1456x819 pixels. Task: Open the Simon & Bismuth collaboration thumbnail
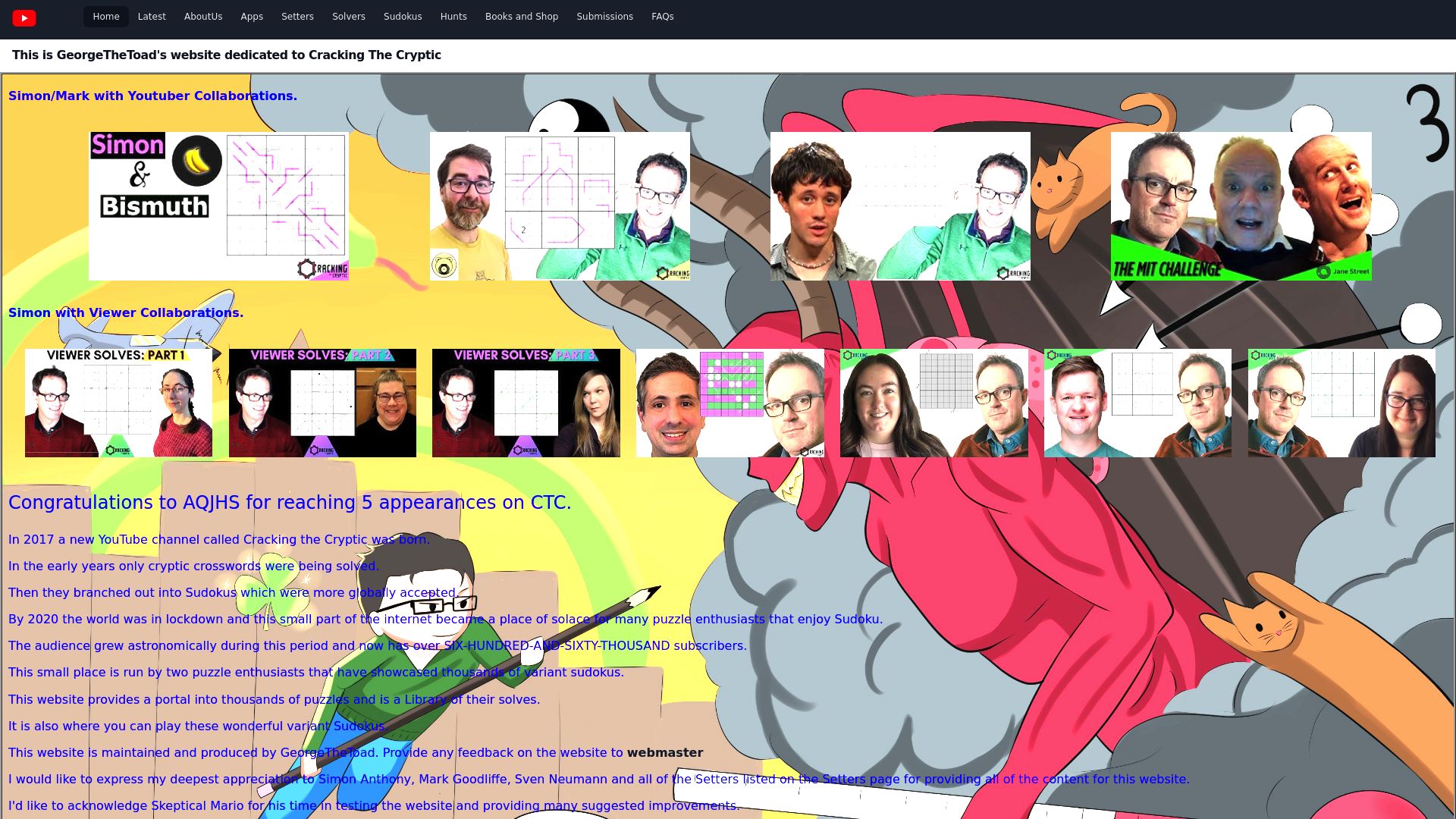click(x=218, y=206)
